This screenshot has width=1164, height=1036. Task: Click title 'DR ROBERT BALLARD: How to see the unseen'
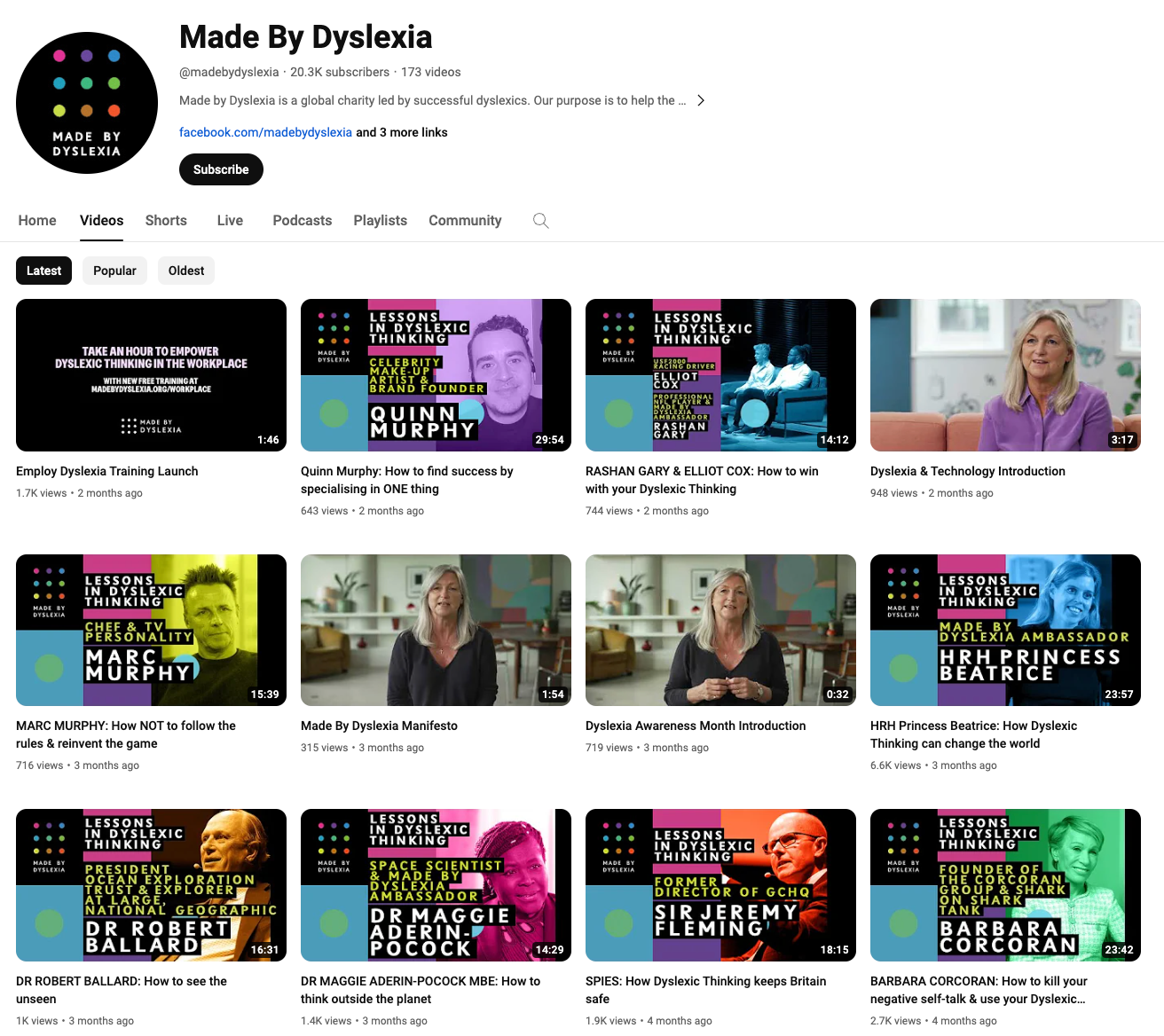pyautogui.click(x=122, y=990)
